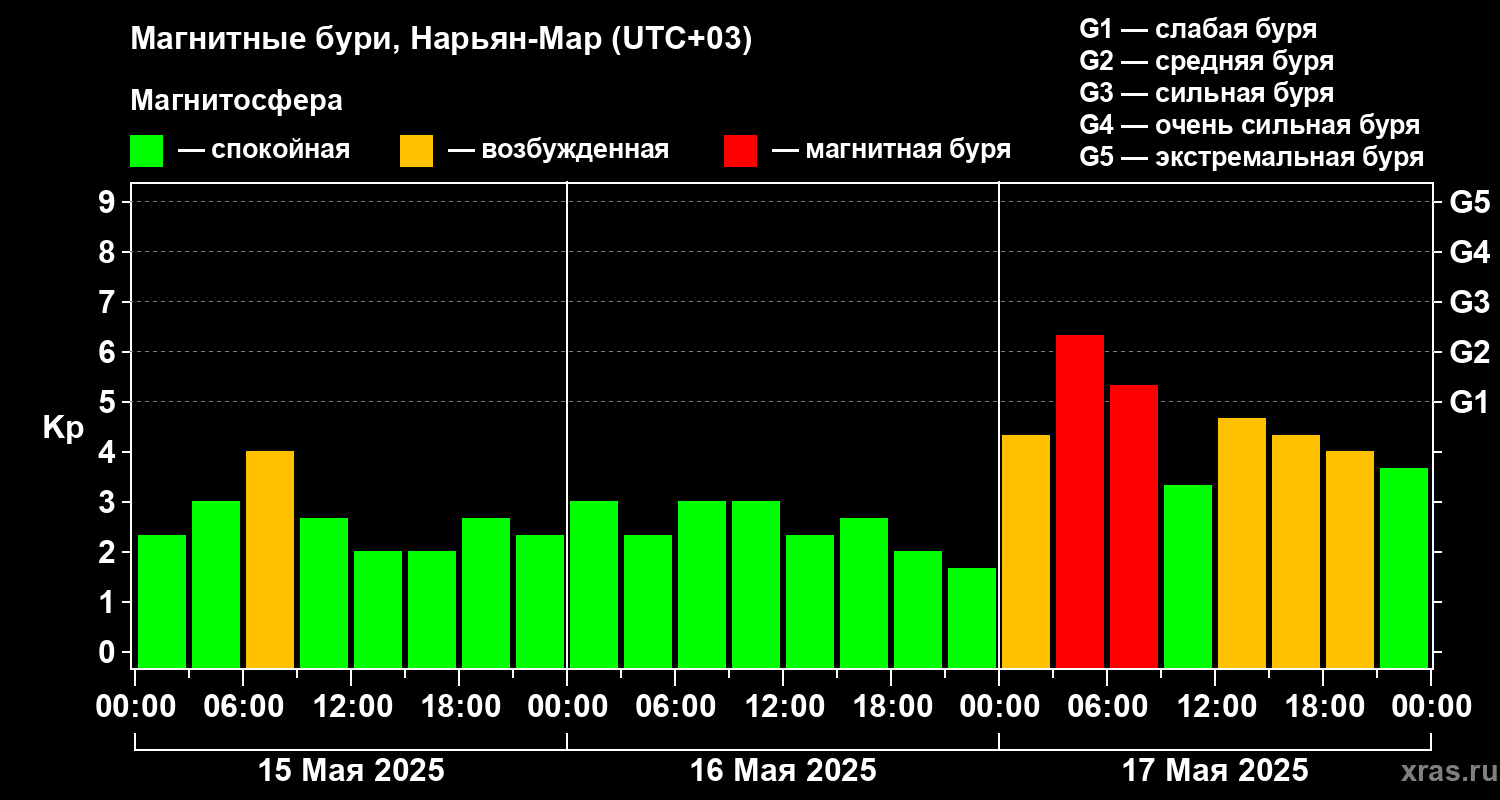Select the shortest green bar on 16 May

coord(972,617)
